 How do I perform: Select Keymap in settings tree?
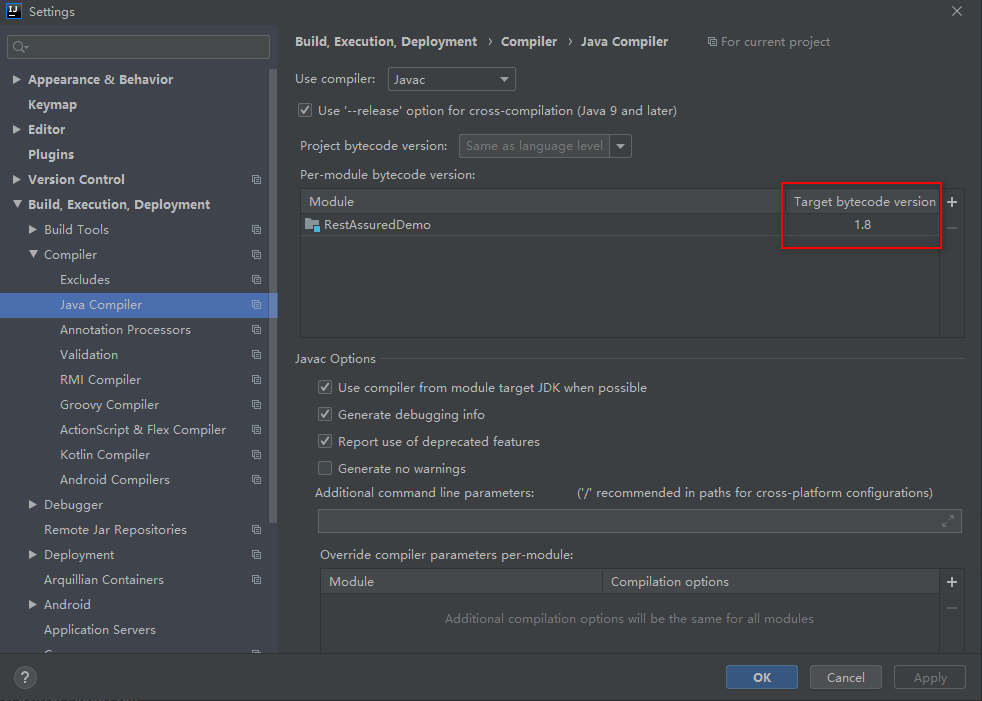click(x=53, y=105)
